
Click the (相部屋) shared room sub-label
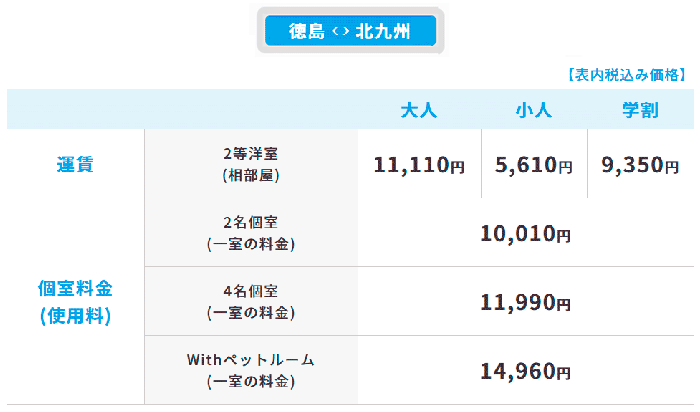(x=250, y=175)
